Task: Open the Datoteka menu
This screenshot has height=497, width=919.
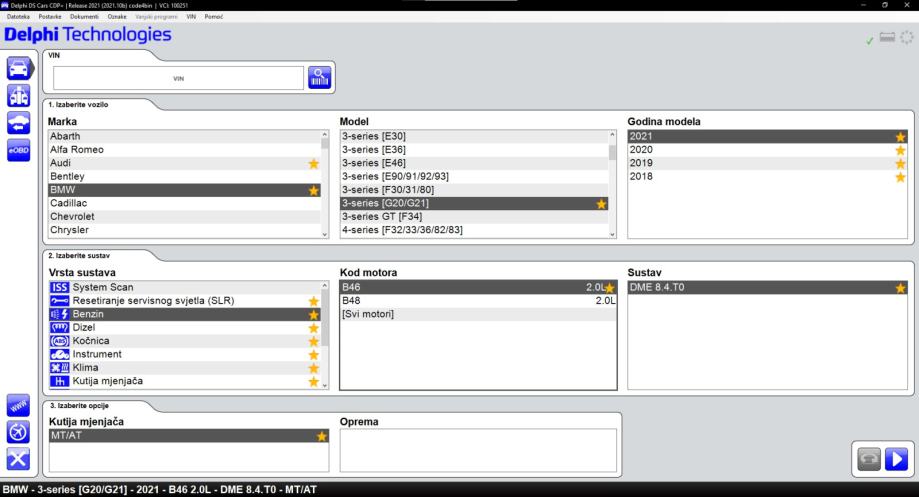Action: point(18,16)
